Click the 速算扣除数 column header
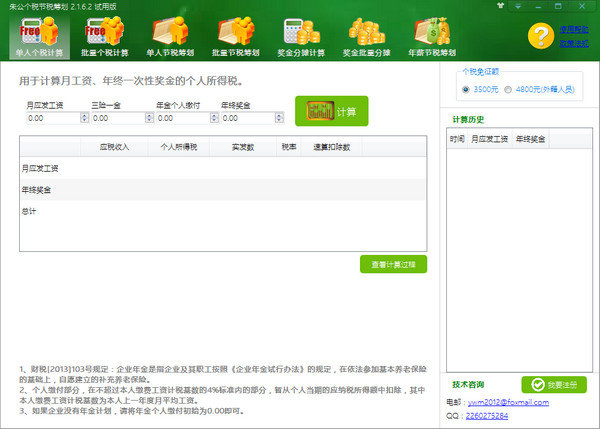The image size is (600, 429). (331, 147)
